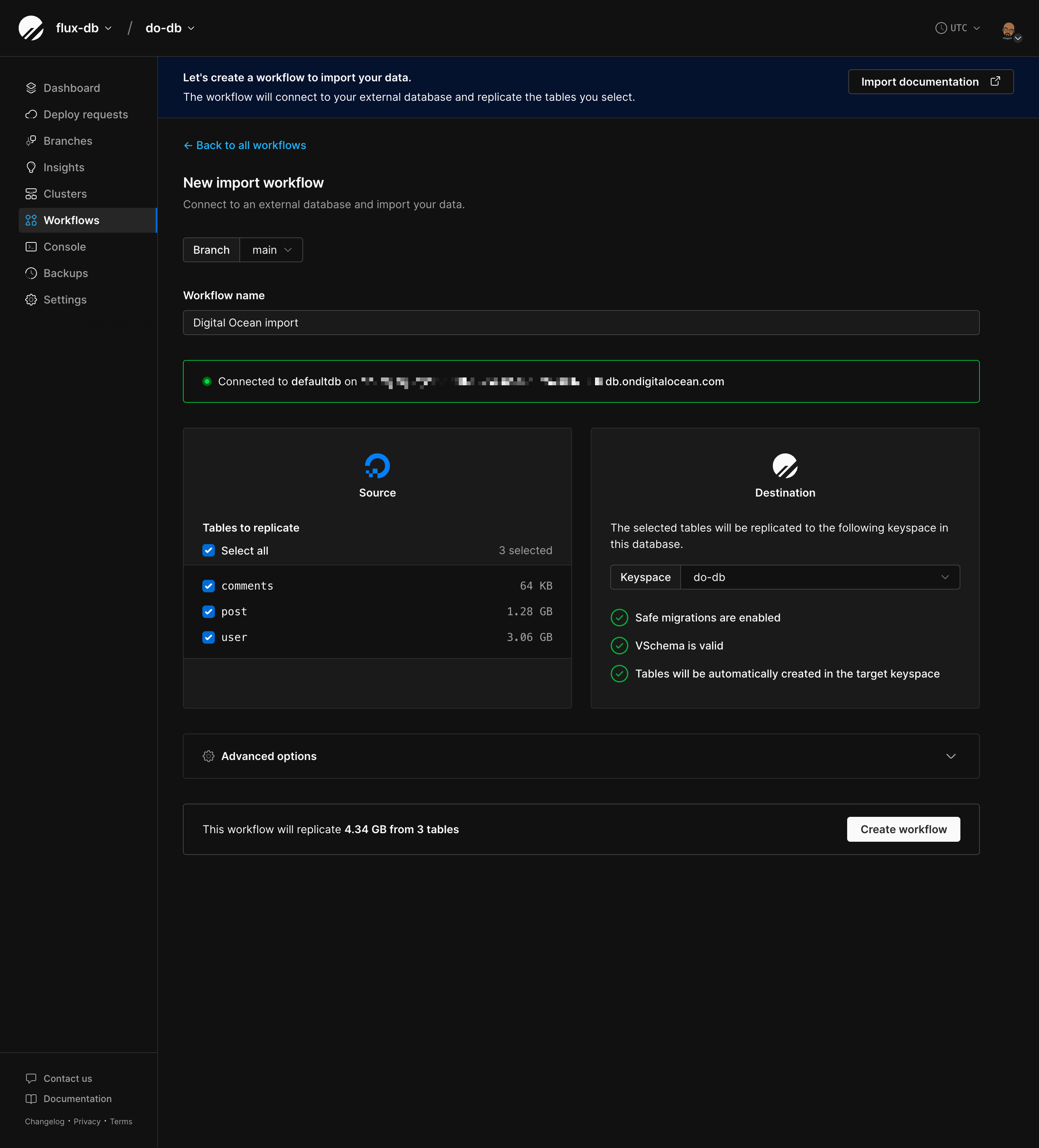Uncheck the Select all tables checkbox

[x=208, y=550]
